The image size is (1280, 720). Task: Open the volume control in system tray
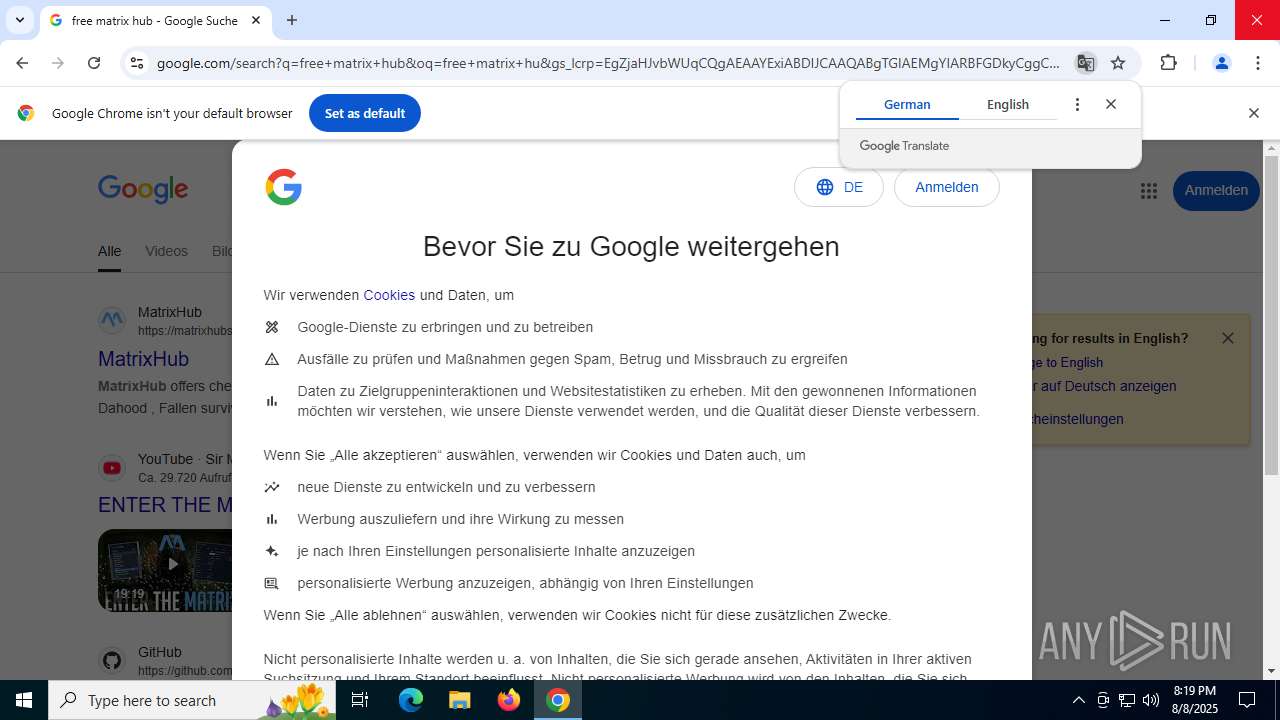click(x=1151, y=700)
